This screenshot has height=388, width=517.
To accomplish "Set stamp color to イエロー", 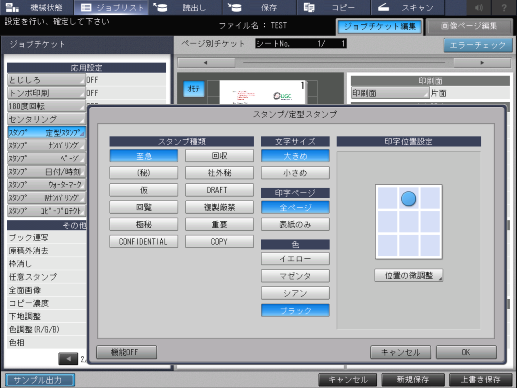I will pos(295,259).
